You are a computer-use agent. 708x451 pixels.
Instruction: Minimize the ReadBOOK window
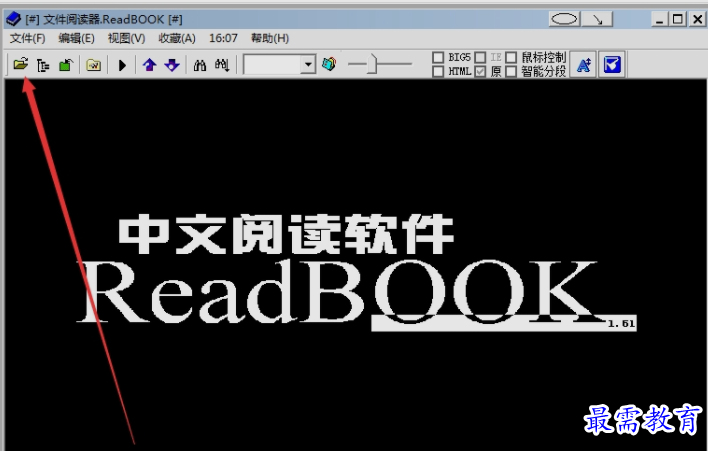click(x=660, y=19)
